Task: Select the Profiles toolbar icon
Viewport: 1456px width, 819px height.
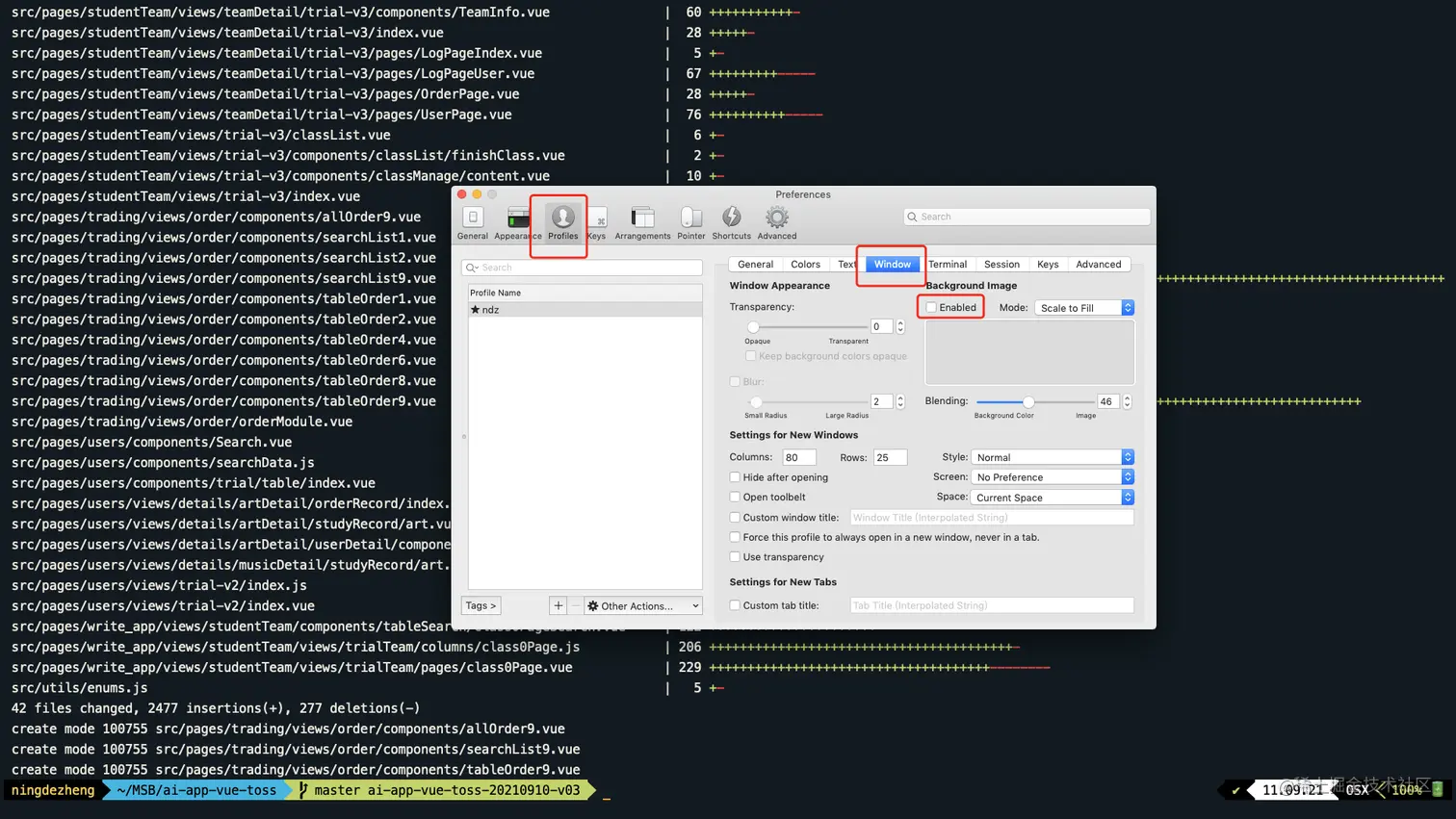Action: click(563, 222)
